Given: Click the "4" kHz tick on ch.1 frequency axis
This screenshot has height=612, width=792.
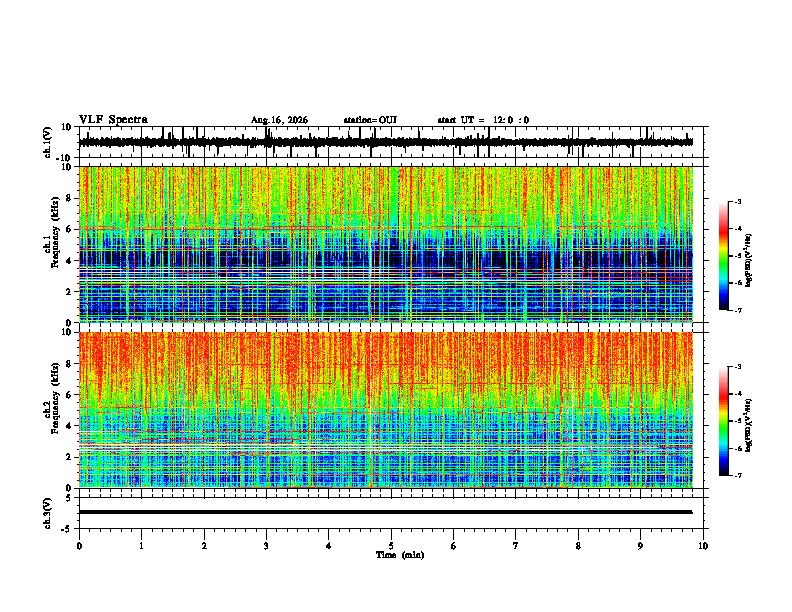Looking at the screenshot, I should pos(69,261).
